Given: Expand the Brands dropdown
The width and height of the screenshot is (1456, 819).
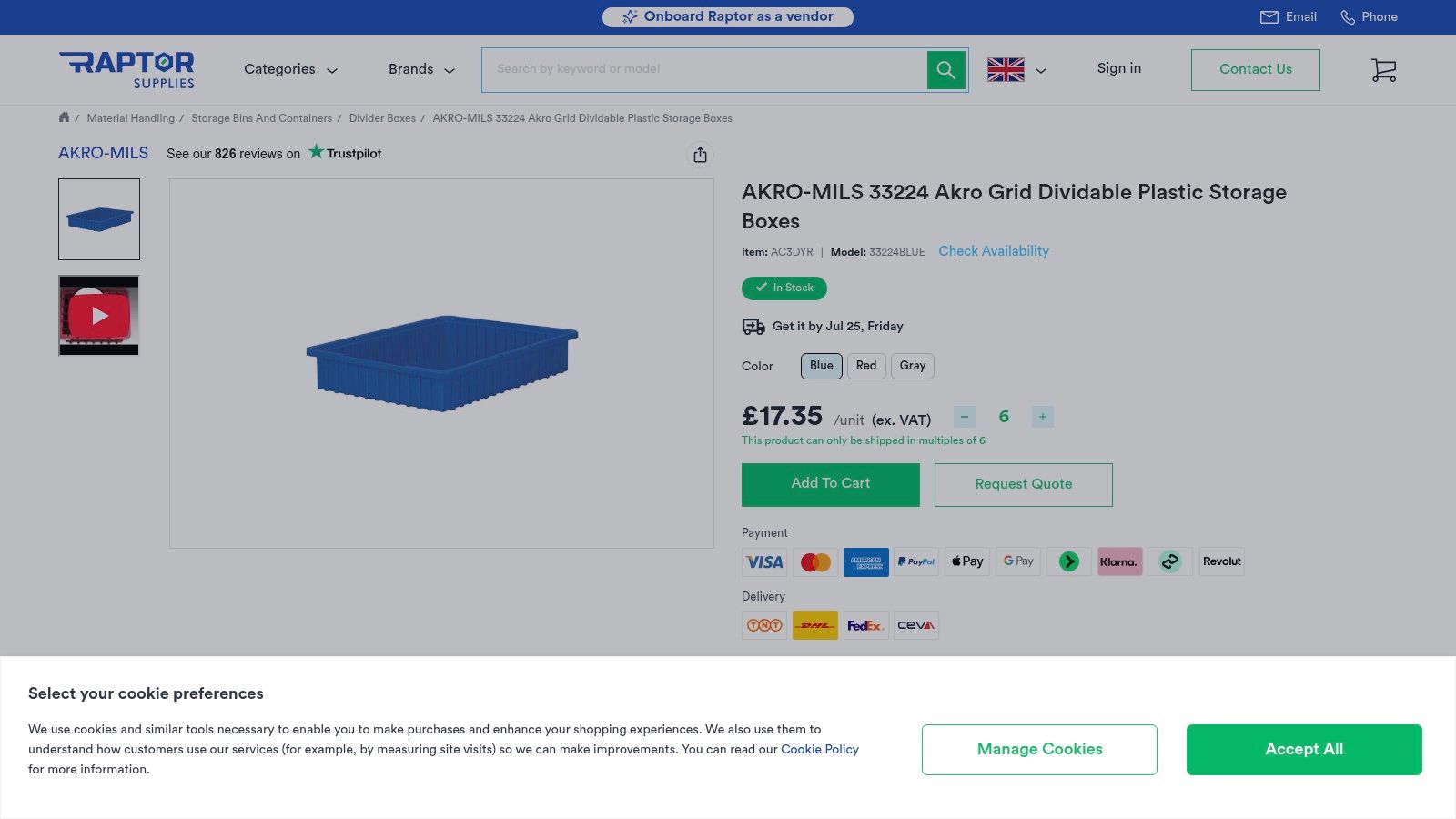Looking at the screenshot, I should [x=421, y=69].
